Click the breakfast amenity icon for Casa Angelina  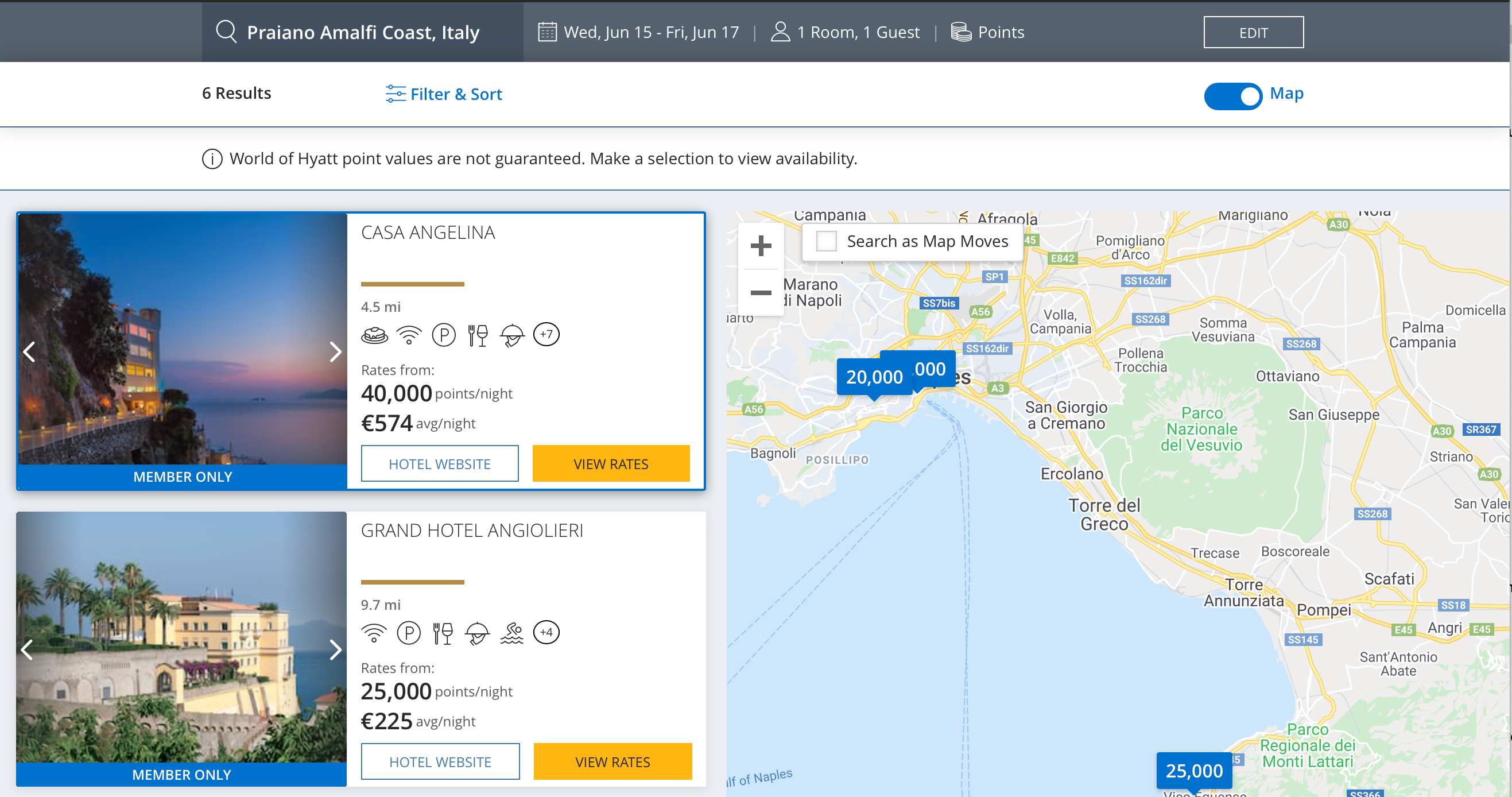coord(374,334)
